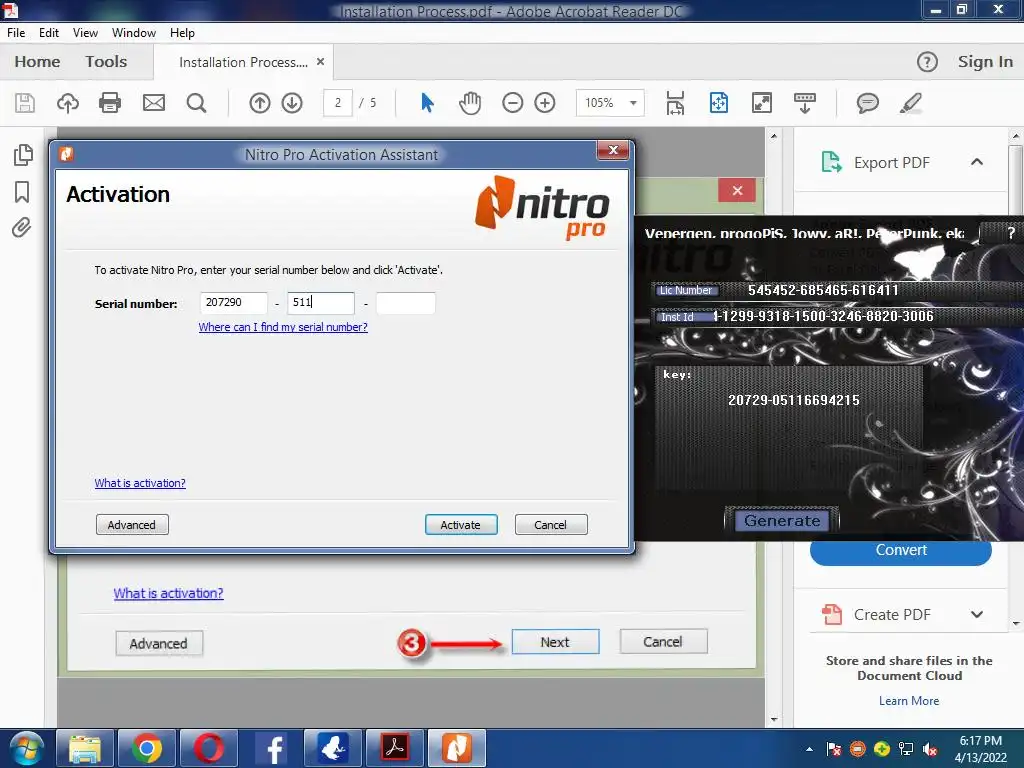Viewport: 1024px width, 768px height.
Task: Choose the Hand pan tool
Action: point(470,103)
